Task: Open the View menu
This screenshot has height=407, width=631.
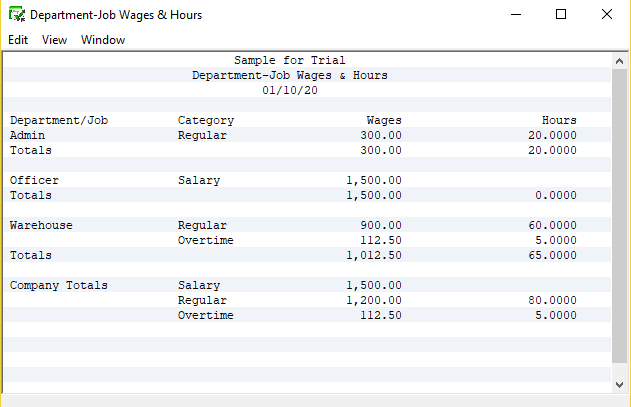Action: (x=54, y=40)
